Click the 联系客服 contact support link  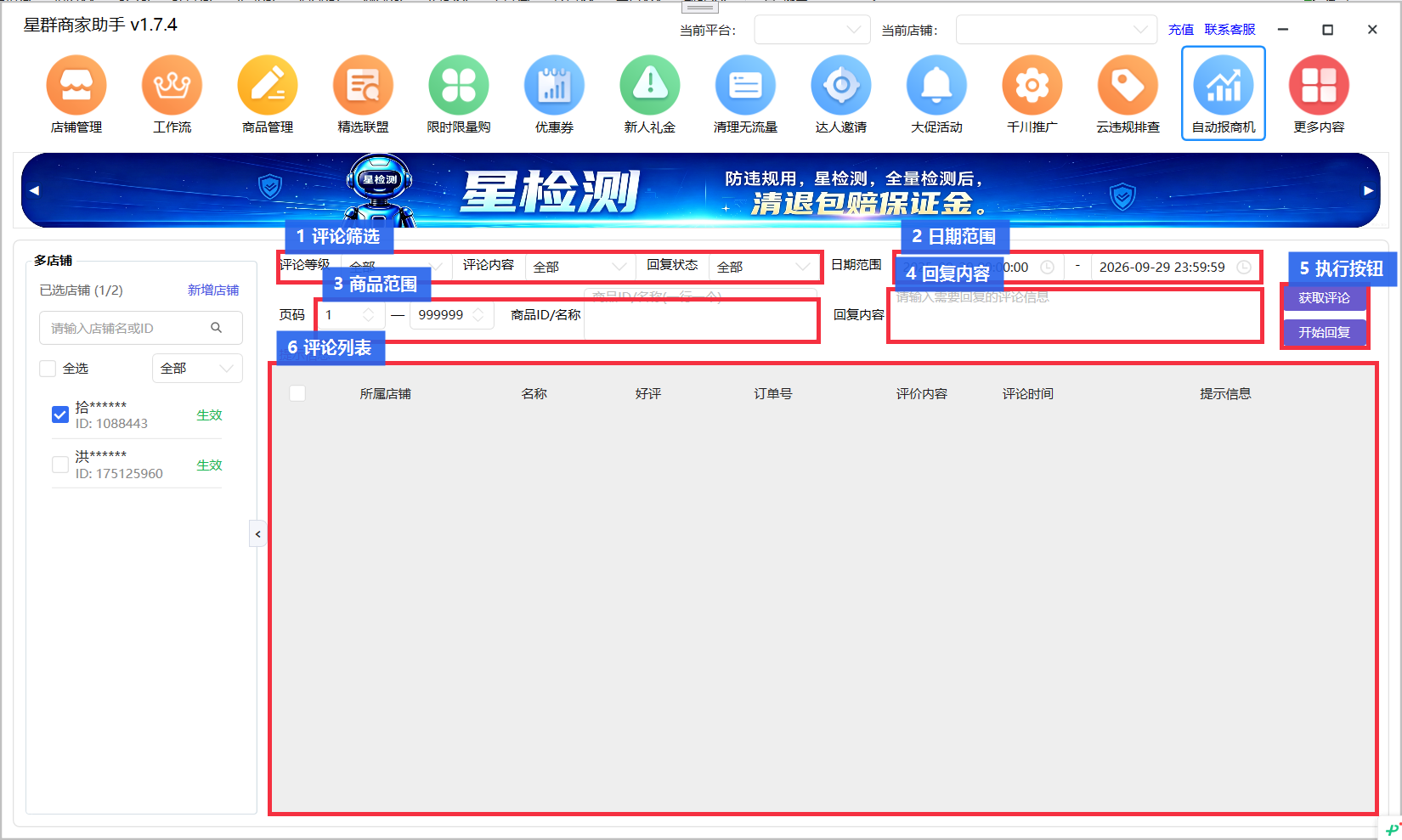(x=1230, y=30)
